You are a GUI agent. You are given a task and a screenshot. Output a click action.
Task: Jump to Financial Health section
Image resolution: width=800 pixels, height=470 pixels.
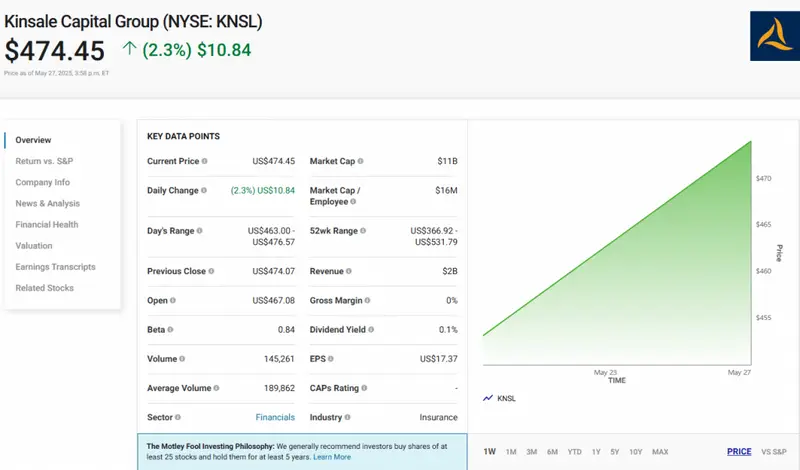tap(47, 225)
